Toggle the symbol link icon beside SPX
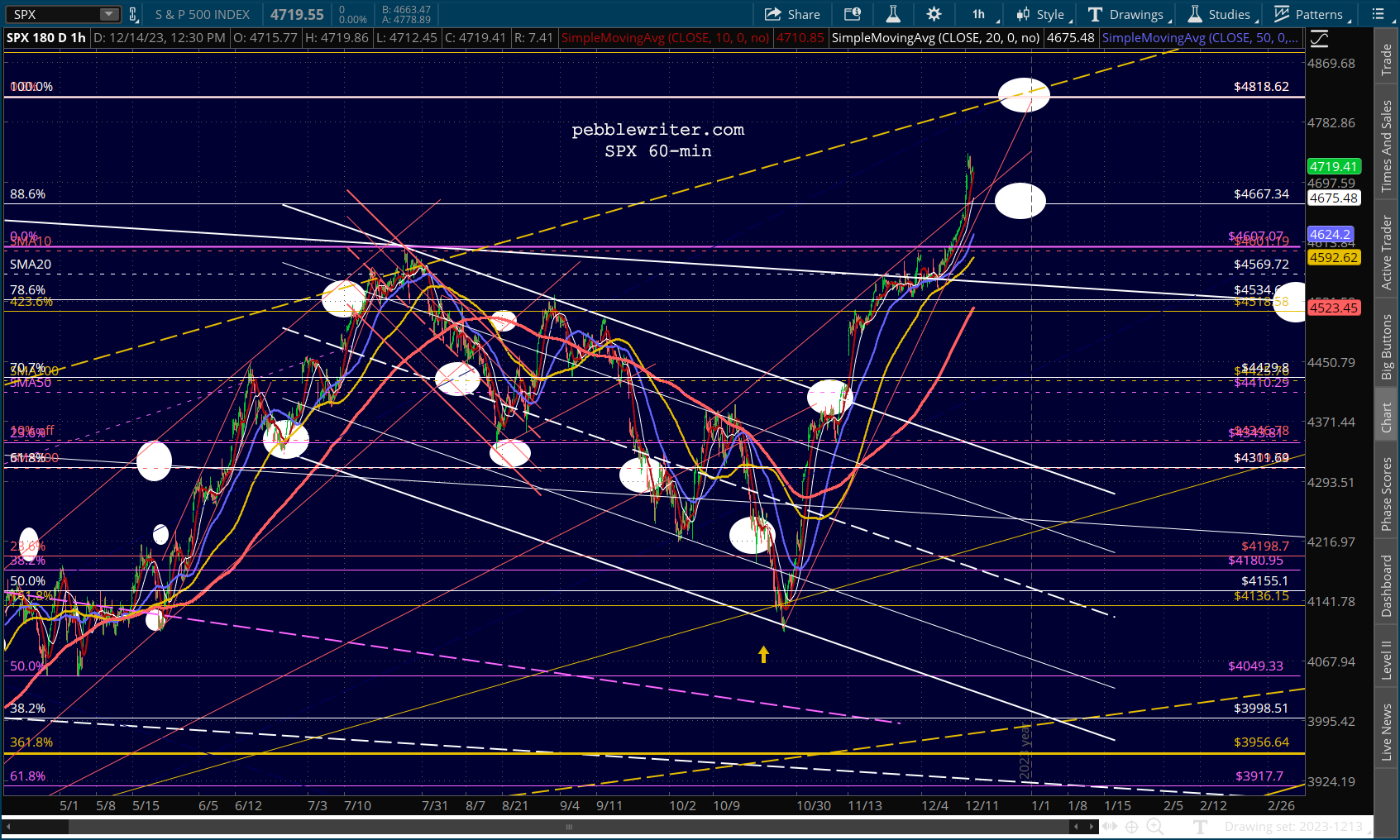Screen dimensions: 1400x840 pos(133,14)
